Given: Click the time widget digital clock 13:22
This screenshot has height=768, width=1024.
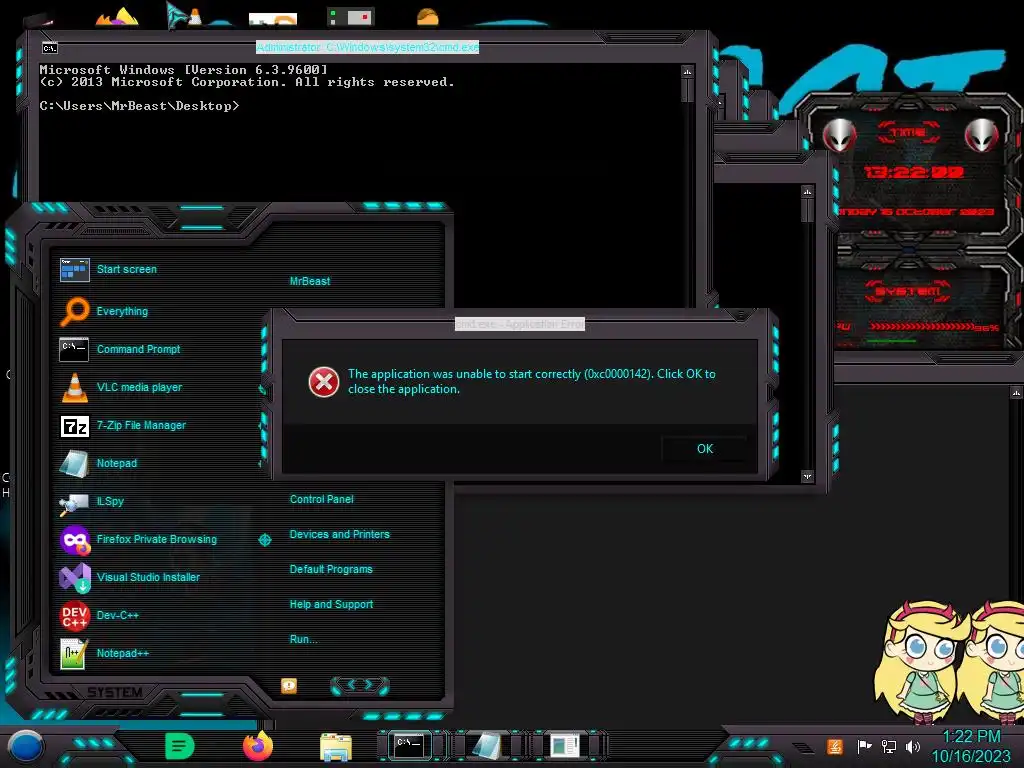Looking at the screenshot, I should [x=913, y=172].
